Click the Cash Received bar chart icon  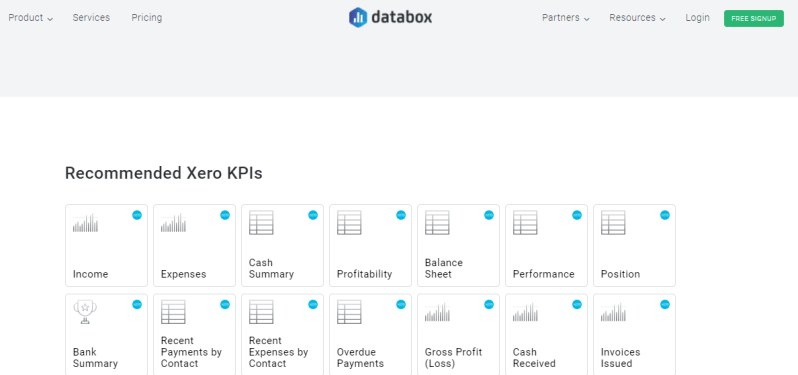(x=526, y=312)
